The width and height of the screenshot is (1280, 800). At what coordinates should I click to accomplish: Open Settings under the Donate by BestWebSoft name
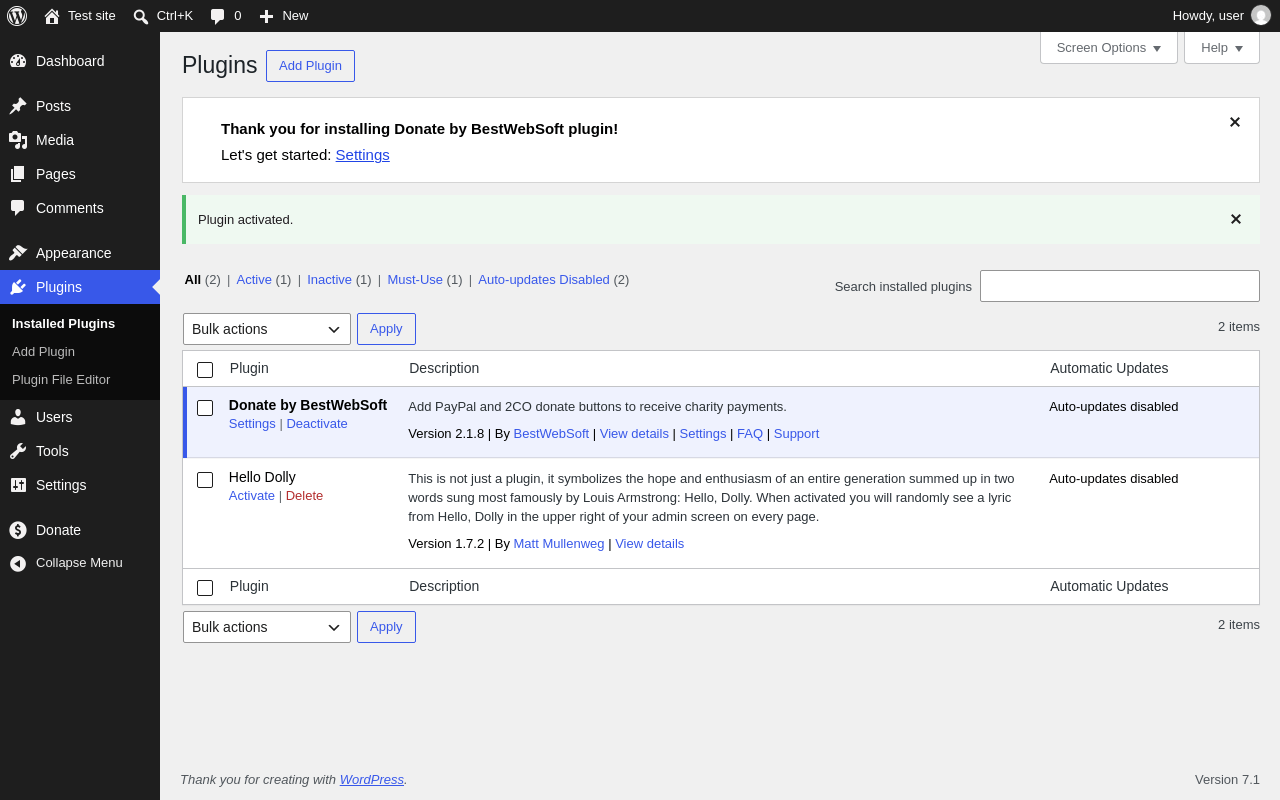tap(252, 424)
